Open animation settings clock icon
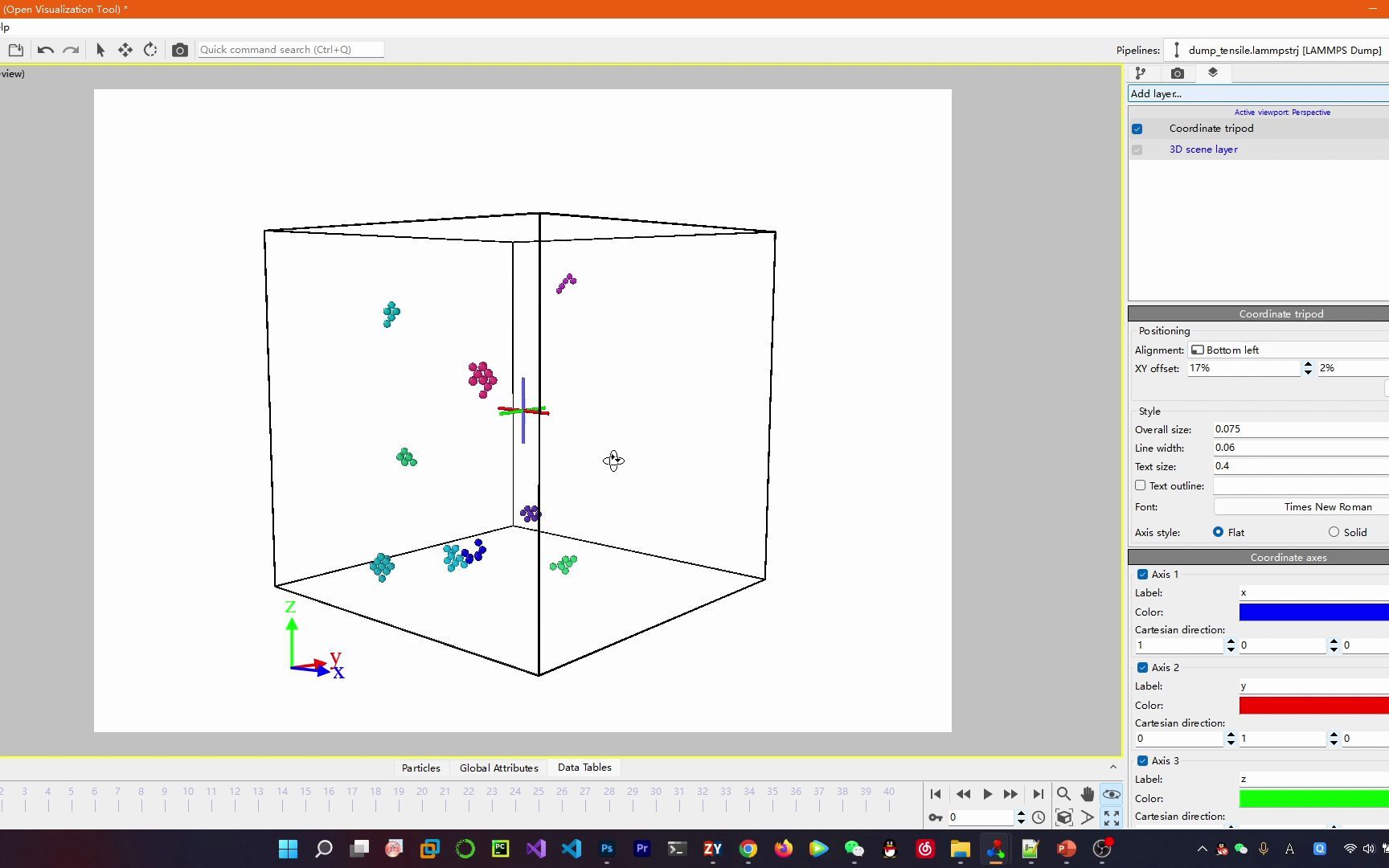 [1039, 818]
